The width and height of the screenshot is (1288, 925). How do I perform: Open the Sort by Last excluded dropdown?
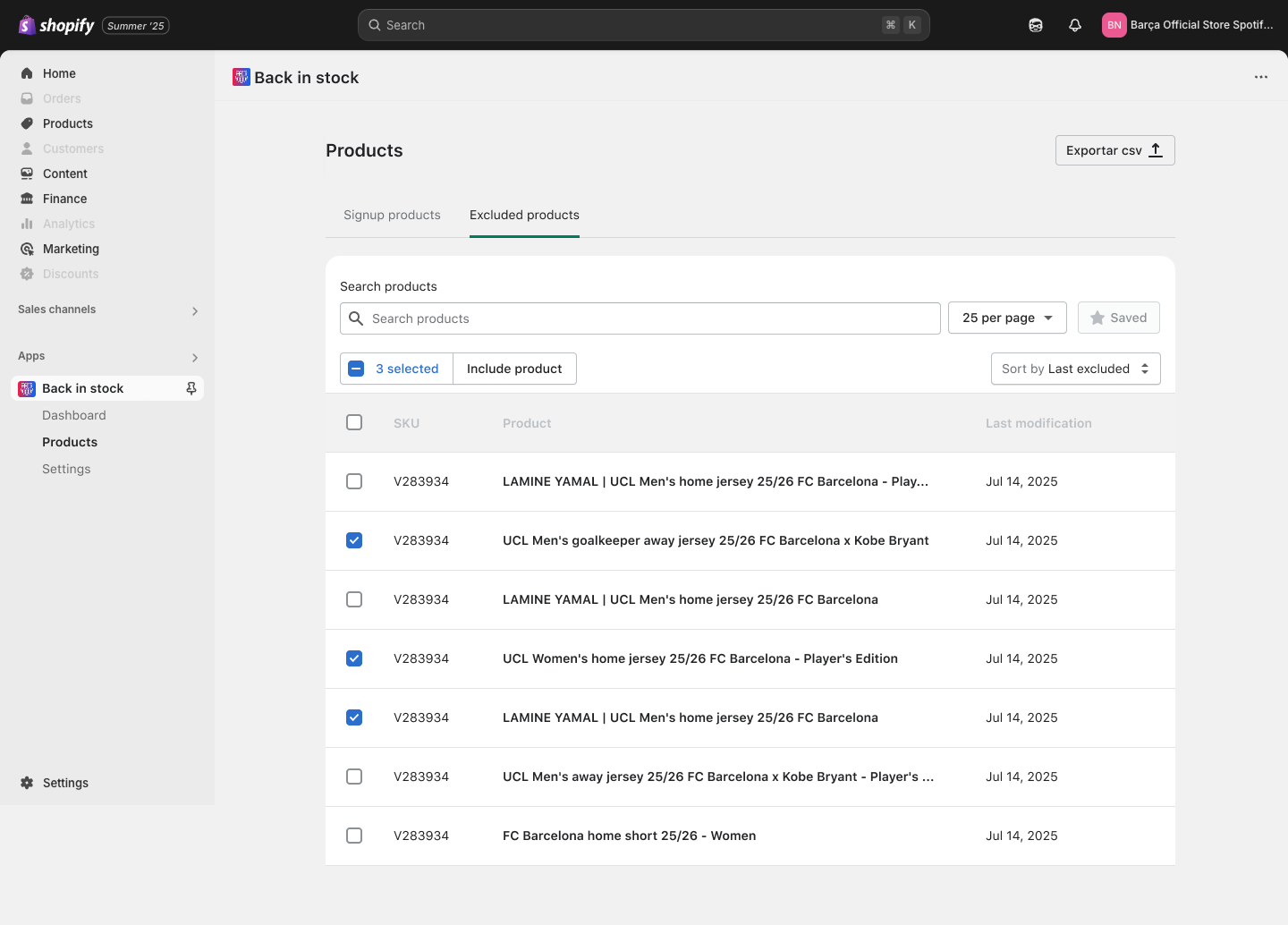1076,369
